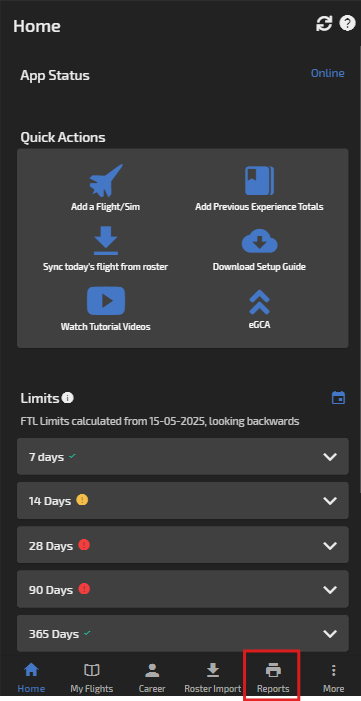Image resolution: width=361 pixels, height=701 pixels.
Task: Open Add Previous Experience Totals book icon
Action: (259, 181)
